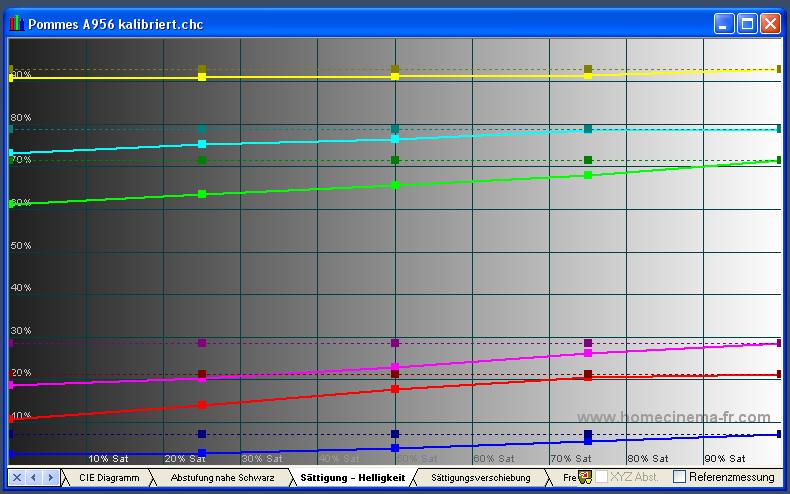The height and width of the screenshot is (494, 790).
Task: Maximize the Pommes A956 kalibriert.chc window
Action: pyautogui.click(x=747, y=23)
